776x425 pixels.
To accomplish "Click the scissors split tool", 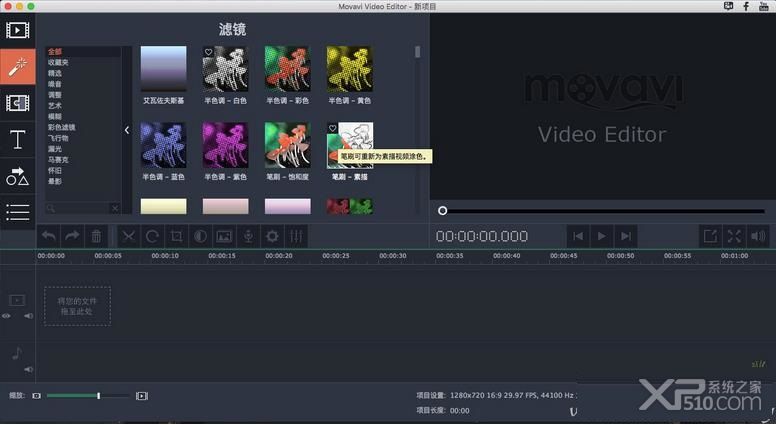I will coord(128,236).
